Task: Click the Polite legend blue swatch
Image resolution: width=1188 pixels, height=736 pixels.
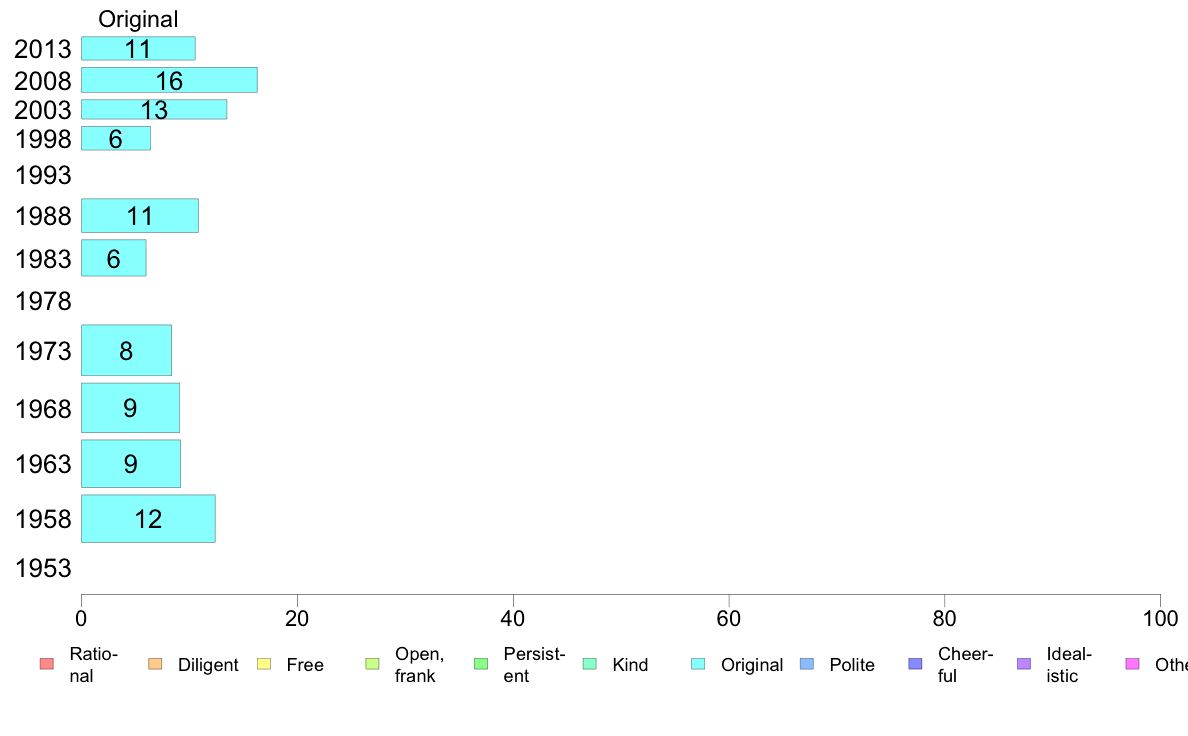Action: [x=807, y=664]
